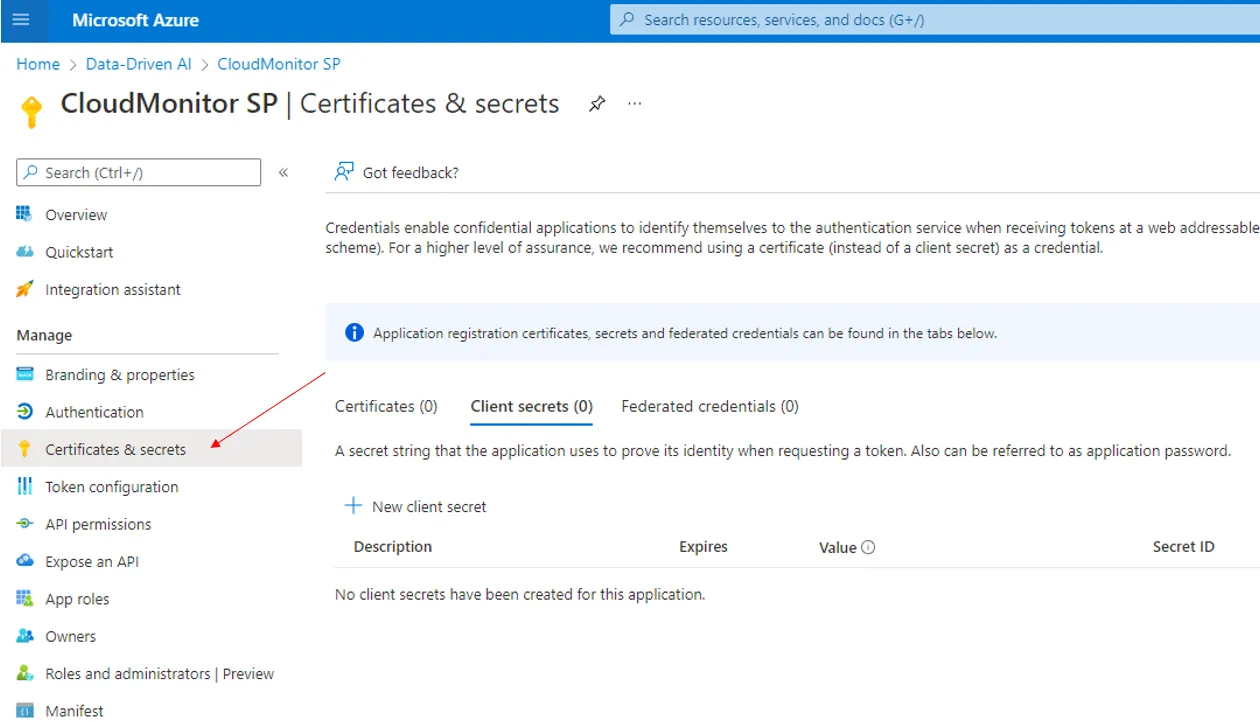Focus the sidebar Search (Ctrl+/) box
The width and height of the screenshot is (1260, 722).
point(139,172)
